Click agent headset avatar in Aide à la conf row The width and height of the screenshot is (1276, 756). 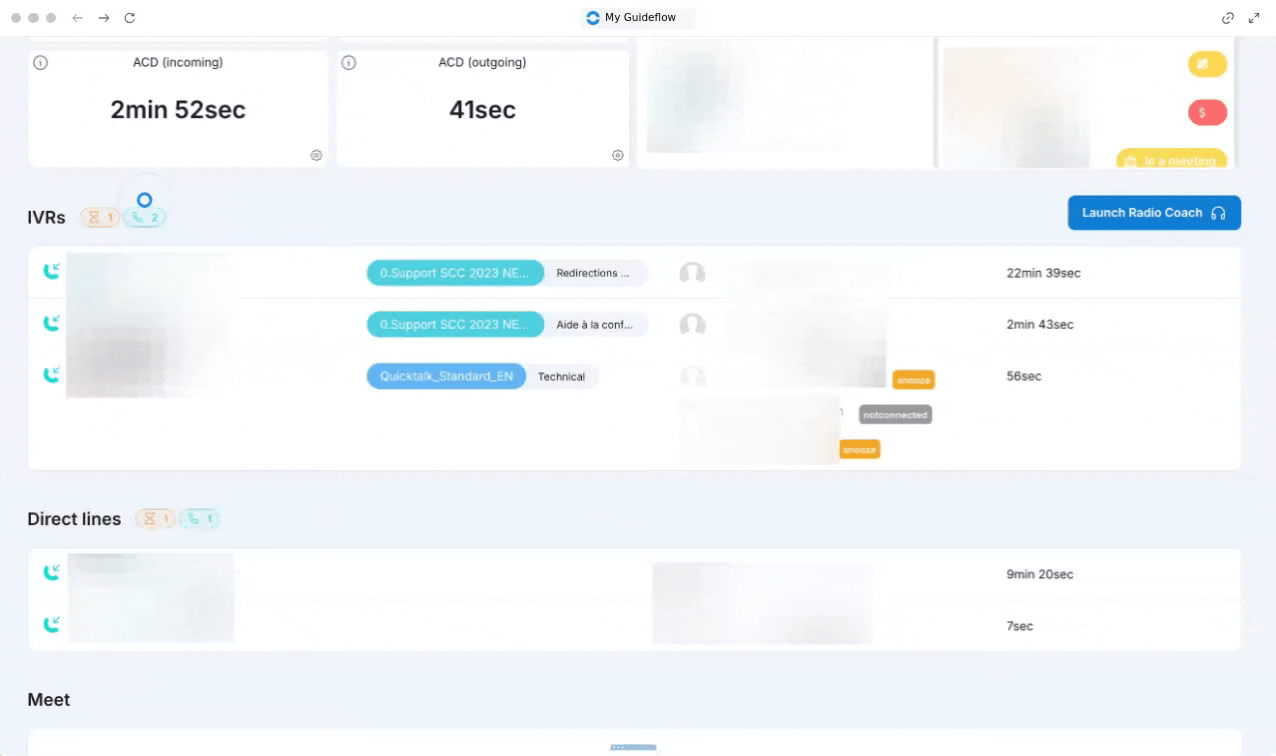point(692,325)
